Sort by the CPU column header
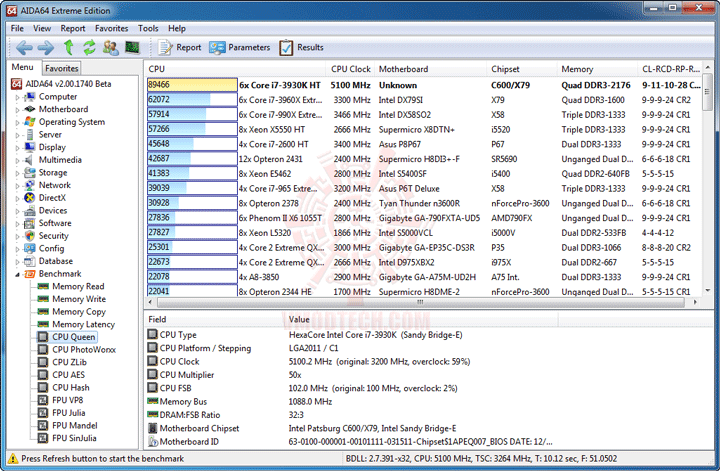 (235, 69)
